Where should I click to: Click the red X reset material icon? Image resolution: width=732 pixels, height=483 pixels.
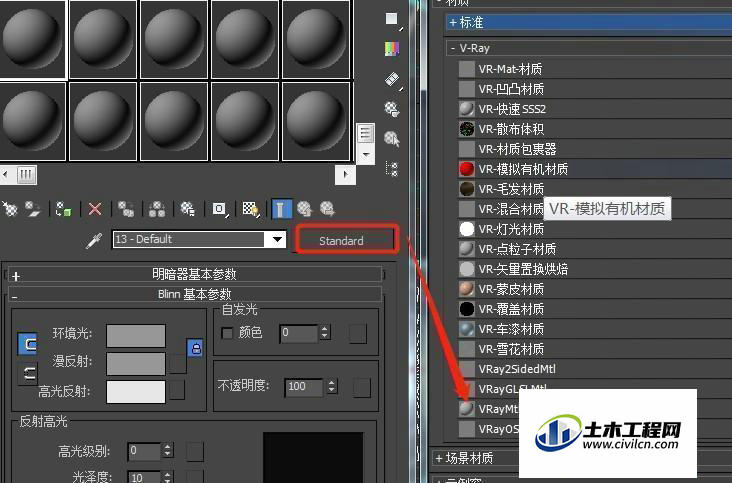pos(95,209)
